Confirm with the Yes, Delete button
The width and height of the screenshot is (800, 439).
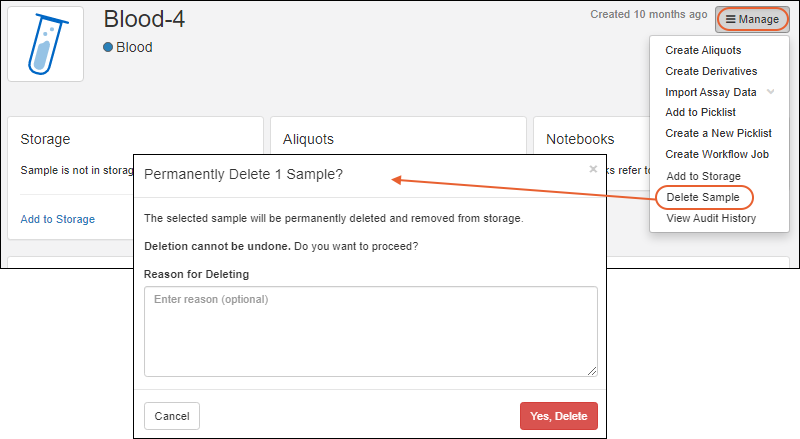[558, 416]
